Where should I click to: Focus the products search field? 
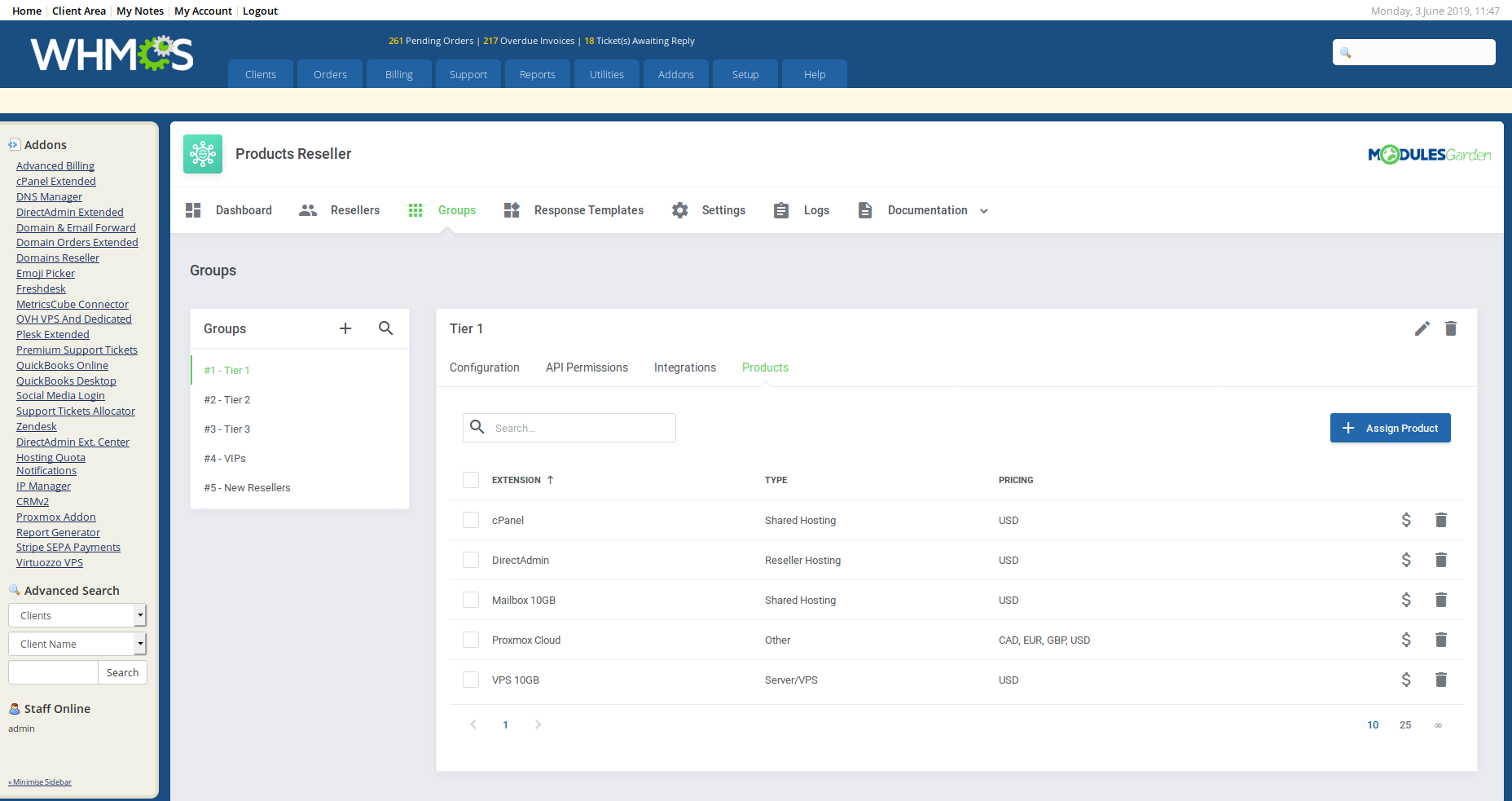569,428
